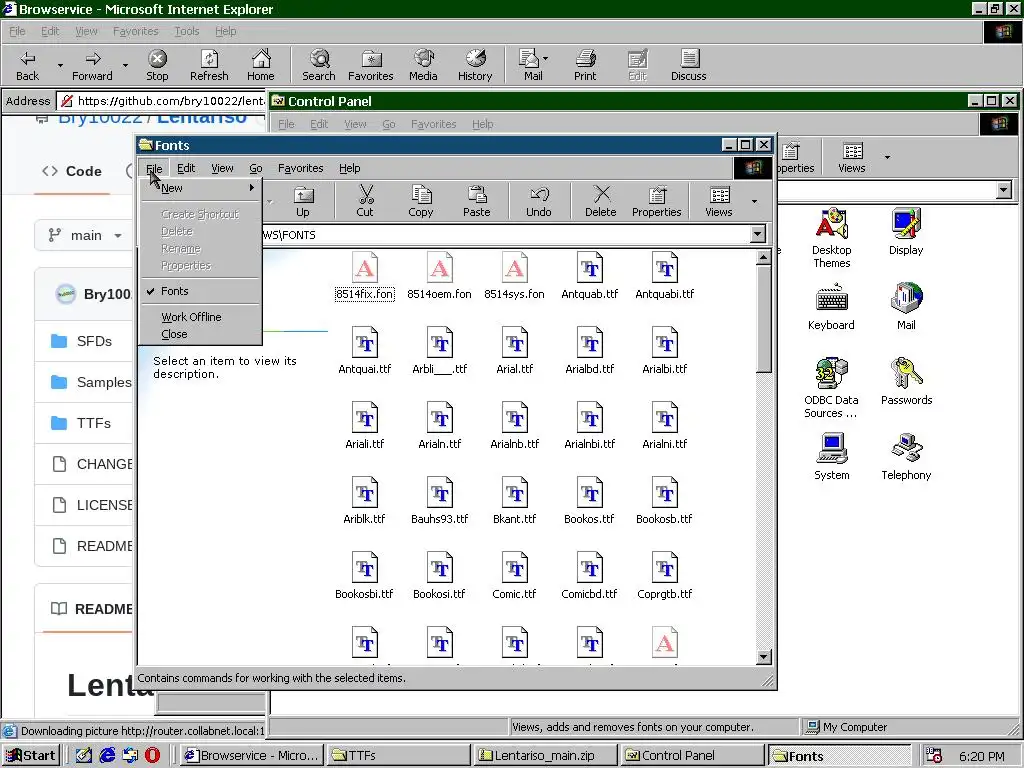Click the Fonts list scroll up arrow
Screen dimensions: 1024x768
(x=763, y=257)
